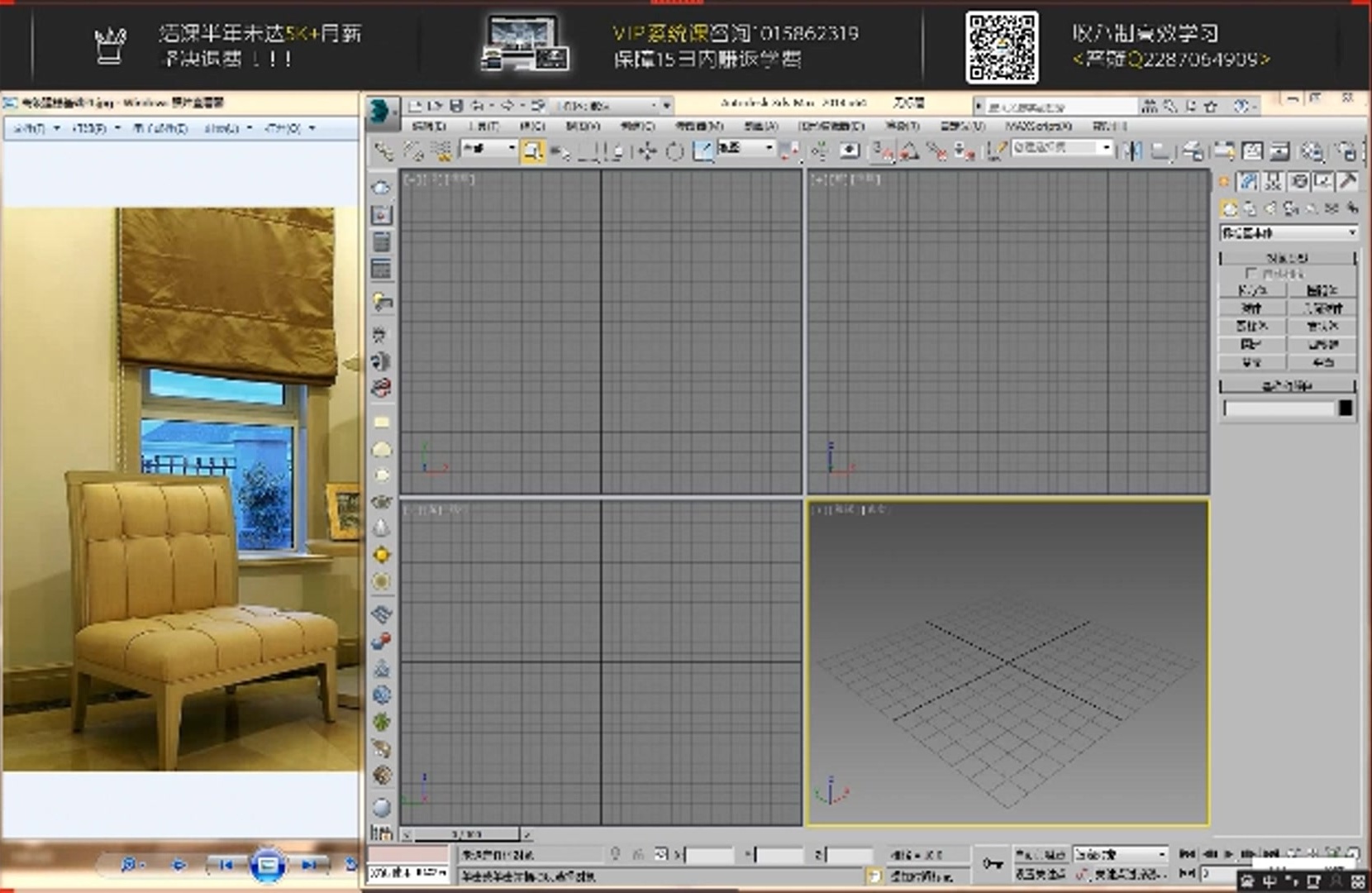Choose the Bind to Space Warp tool
The width and height of the screenshot is (1372, 893).
442,150
